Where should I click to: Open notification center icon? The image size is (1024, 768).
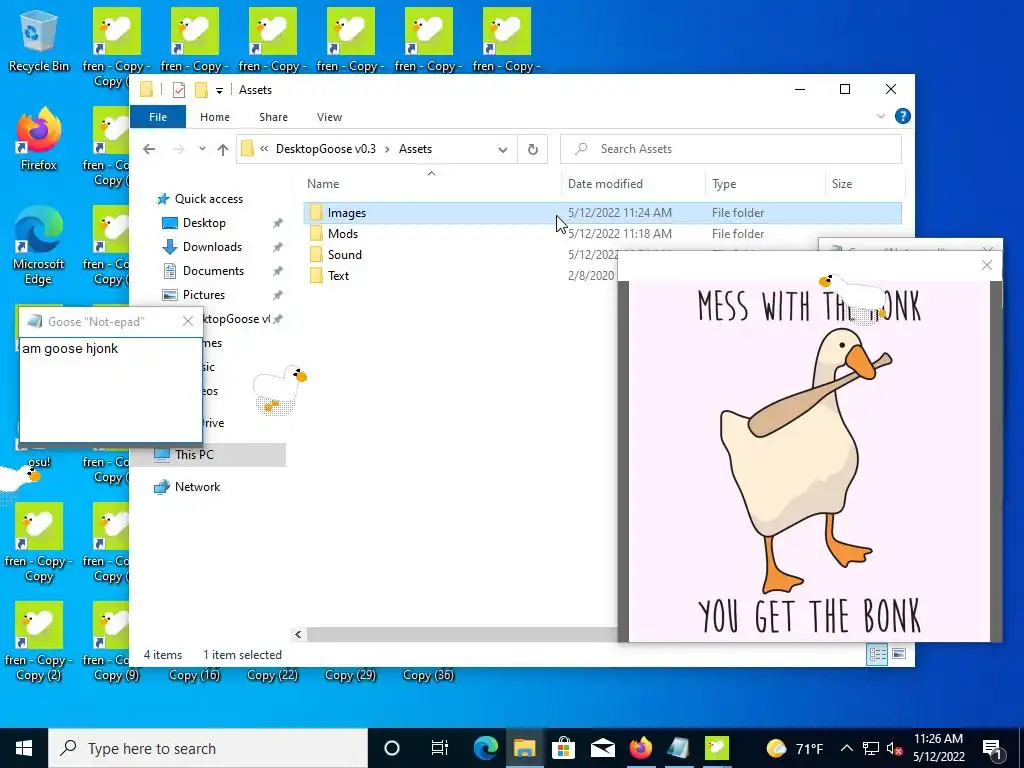pyautogui.click(x=992, y=748)
